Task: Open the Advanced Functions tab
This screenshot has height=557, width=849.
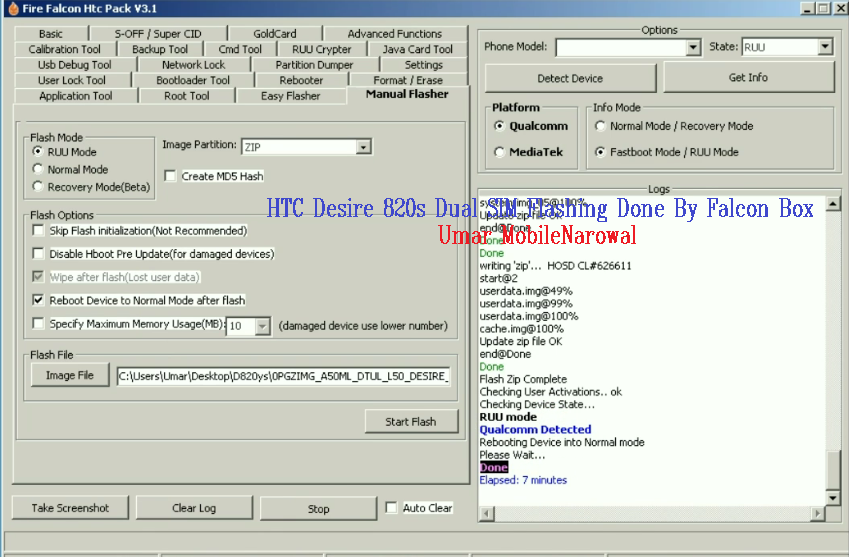Action: [395, 34]
